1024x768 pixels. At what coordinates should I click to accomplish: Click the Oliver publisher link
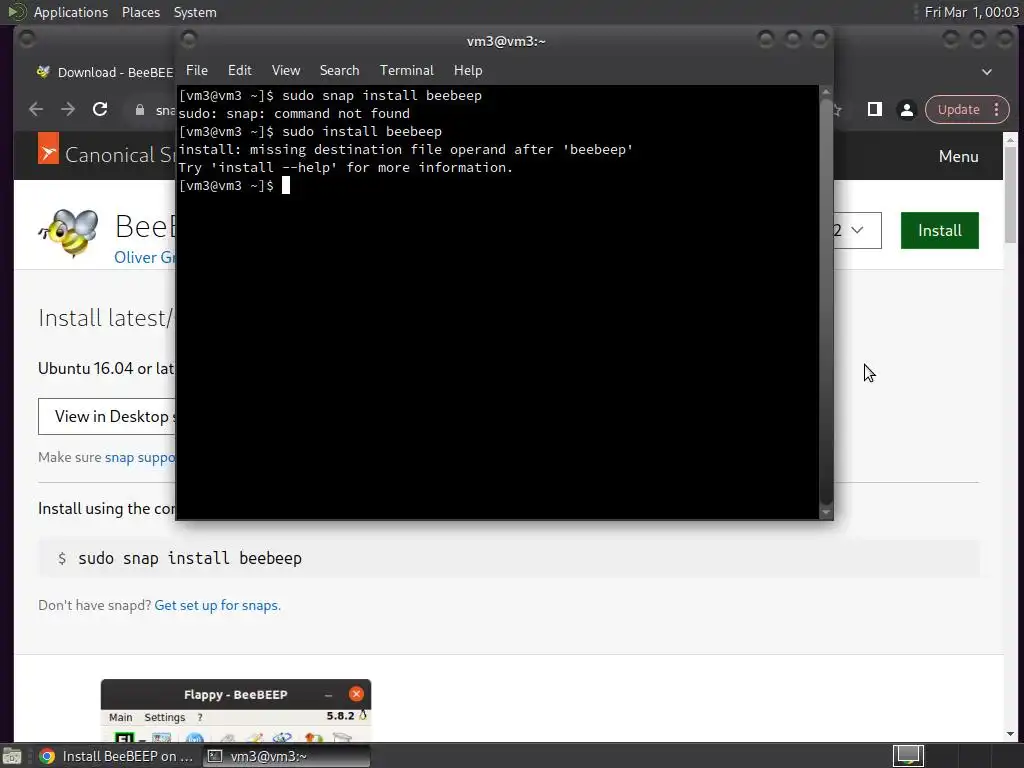pyautogui.click(x=144, y=257)
